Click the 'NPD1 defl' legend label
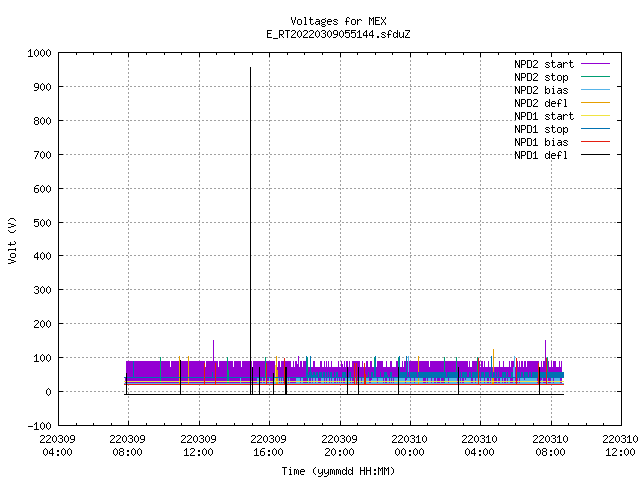The width and height of the screenshot is (640, 480). coord(541,156)
